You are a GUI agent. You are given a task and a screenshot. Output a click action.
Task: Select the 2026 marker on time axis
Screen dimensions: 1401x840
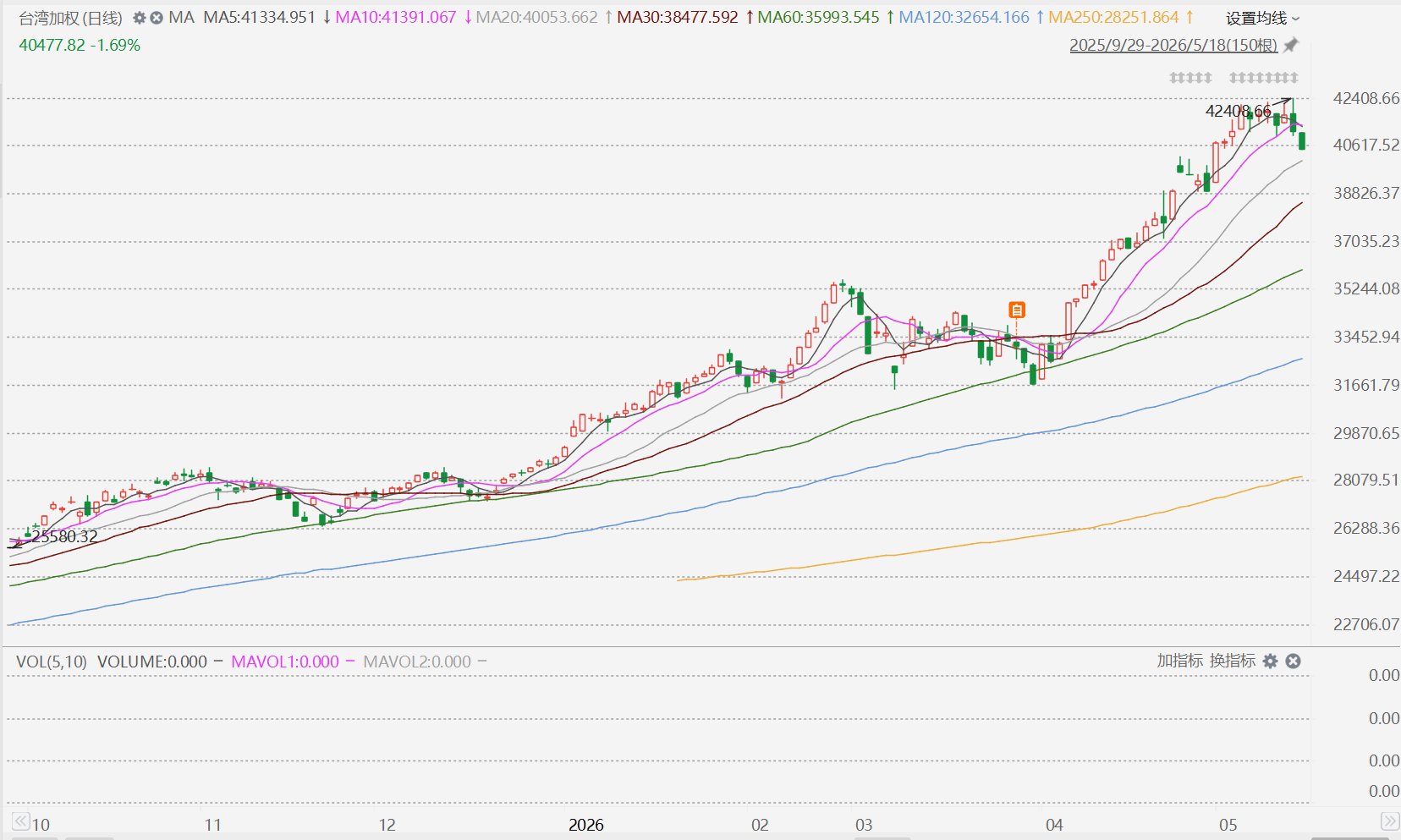click(x=586, y=825)
